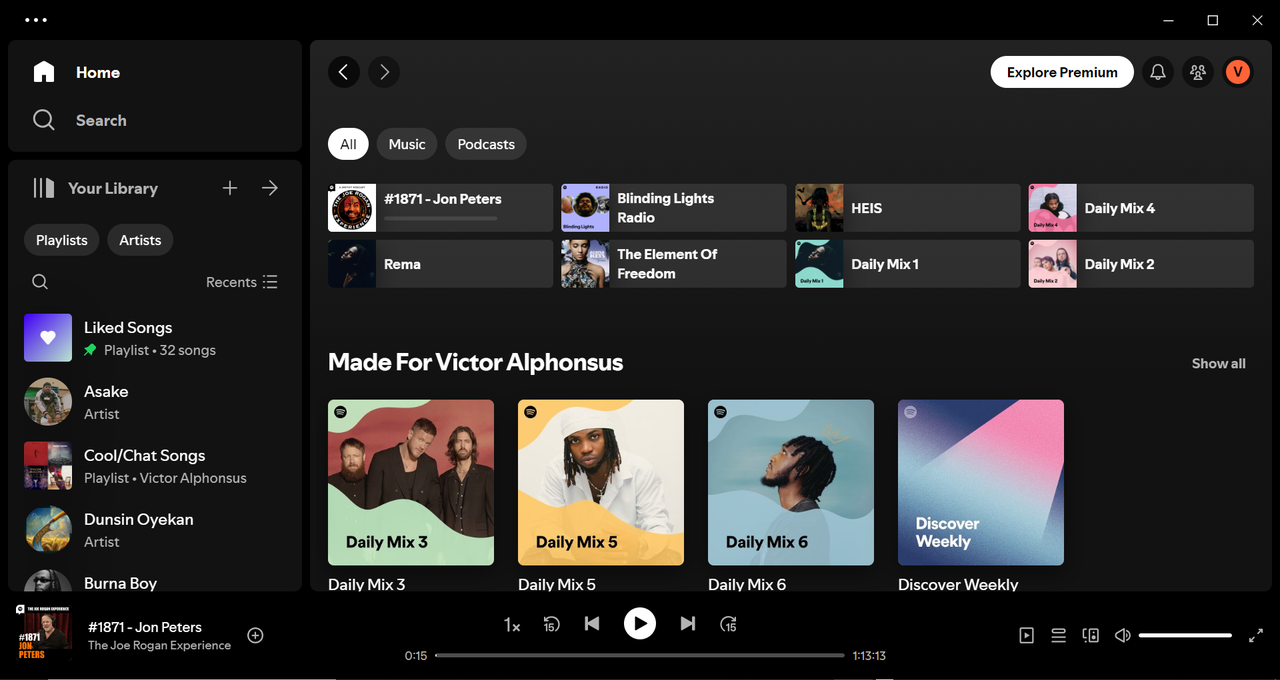The image size is (1280, 680).
Task: Open the Queue
Action: 1058,635
